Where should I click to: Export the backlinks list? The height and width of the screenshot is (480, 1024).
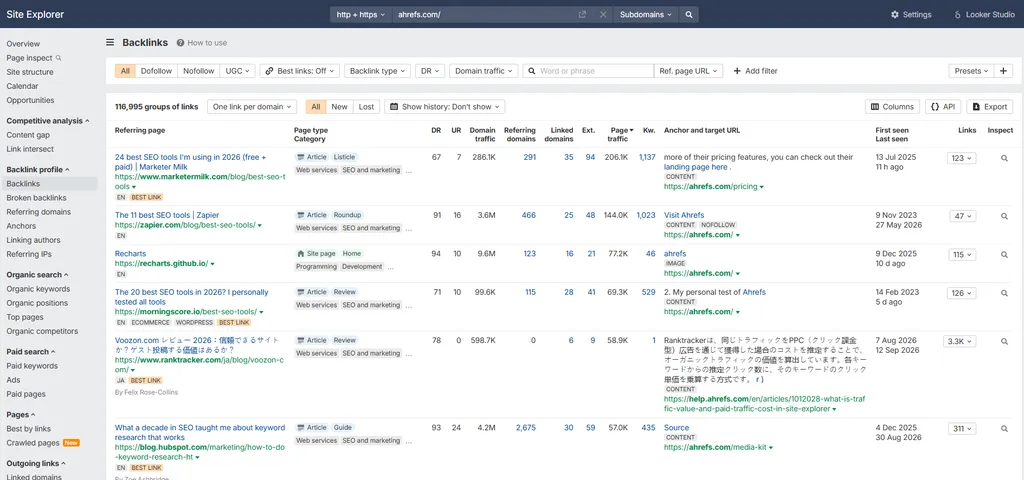coord(989,106)
